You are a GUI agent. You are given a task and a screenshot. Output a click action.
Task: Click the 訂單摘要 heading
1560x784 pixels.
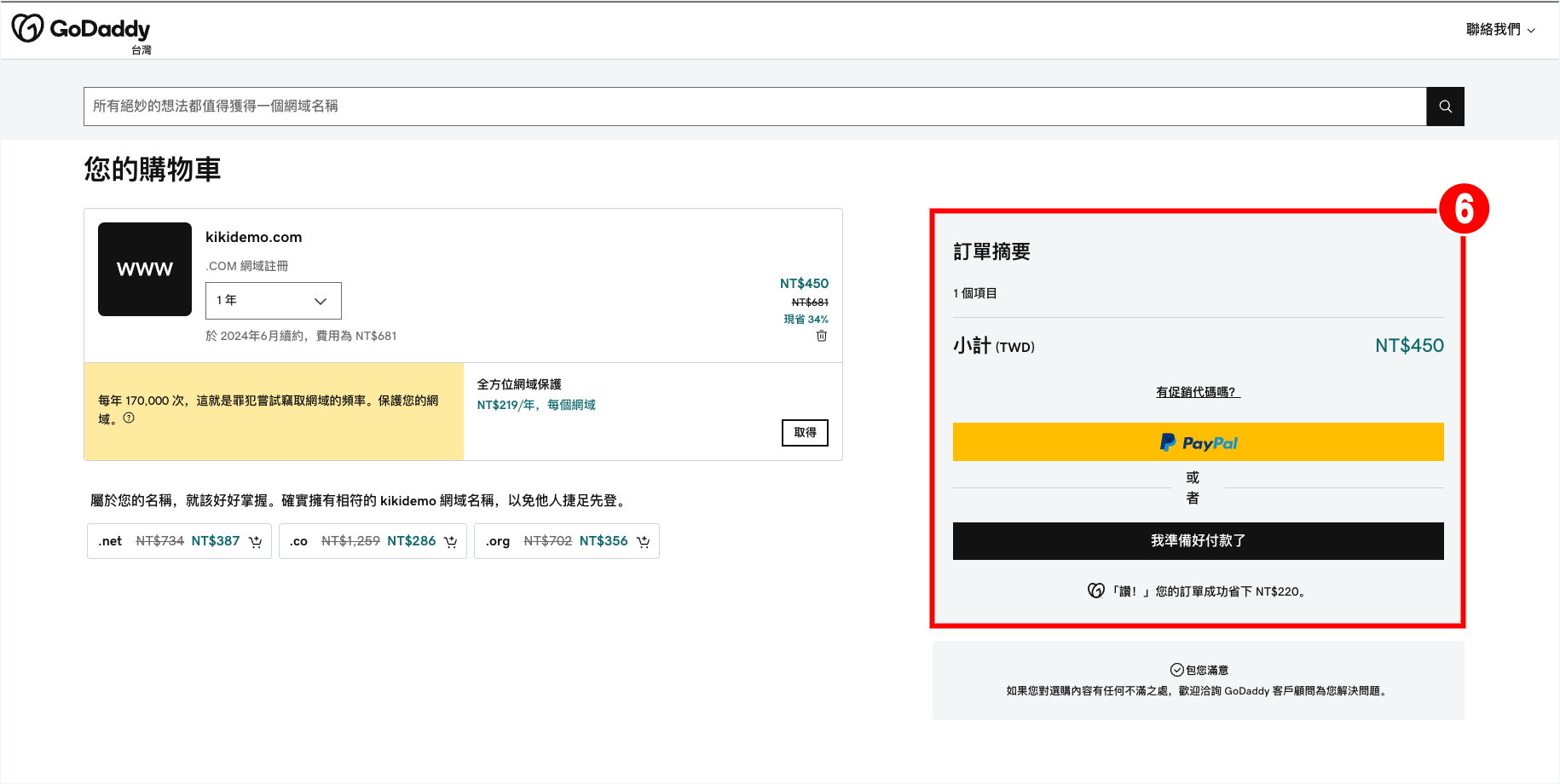(x=991, y=251)
